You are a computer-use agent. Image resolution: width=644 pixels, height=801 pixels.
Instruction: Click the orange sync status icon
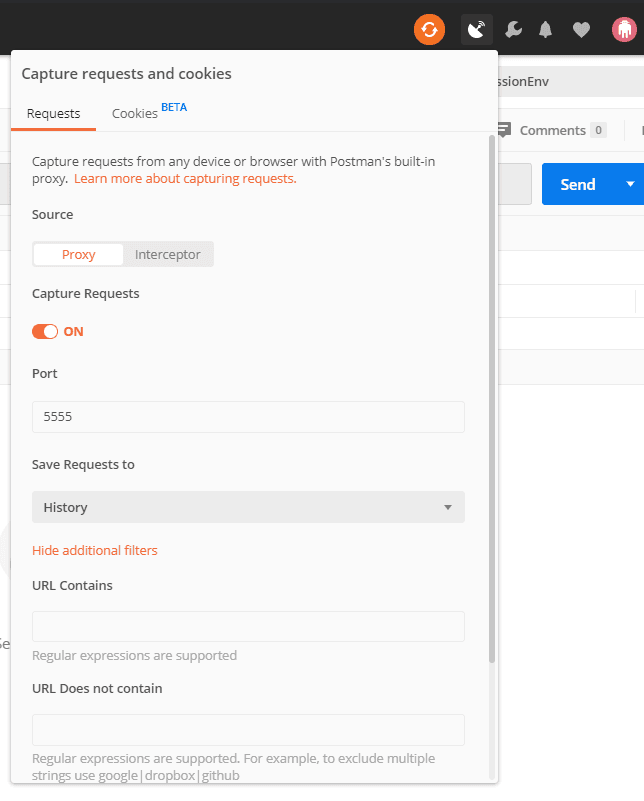coord(429,30)
